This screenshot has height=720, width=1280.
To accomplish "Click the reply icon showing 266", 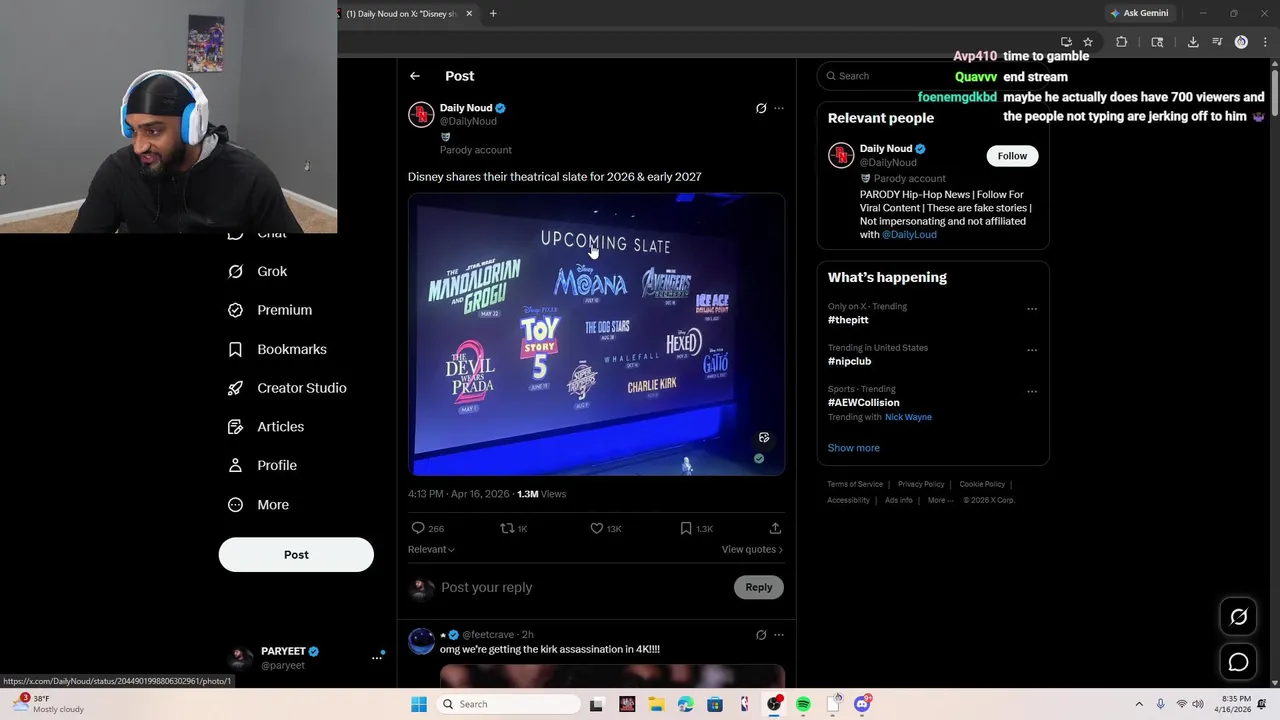I will pos(418,528).
